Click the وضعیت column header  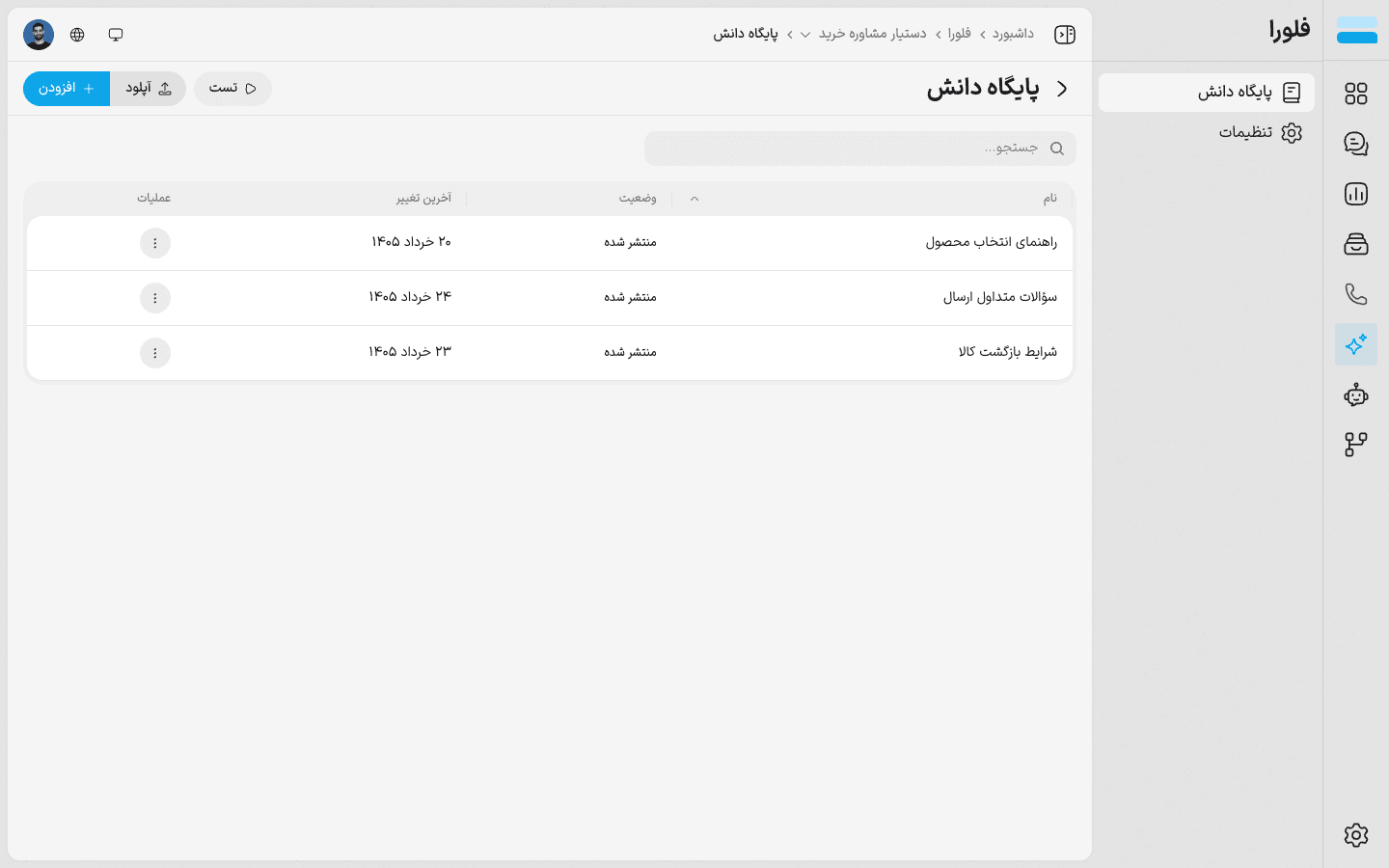point(638,198)
